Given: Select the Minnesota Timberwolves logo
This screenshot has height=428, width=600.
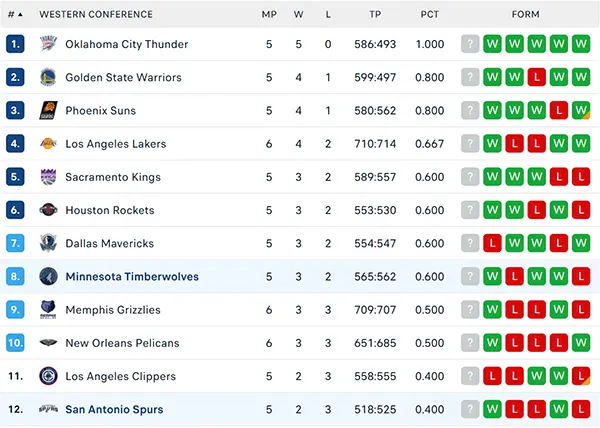Looking at the screenshot, I should [49, 276].
